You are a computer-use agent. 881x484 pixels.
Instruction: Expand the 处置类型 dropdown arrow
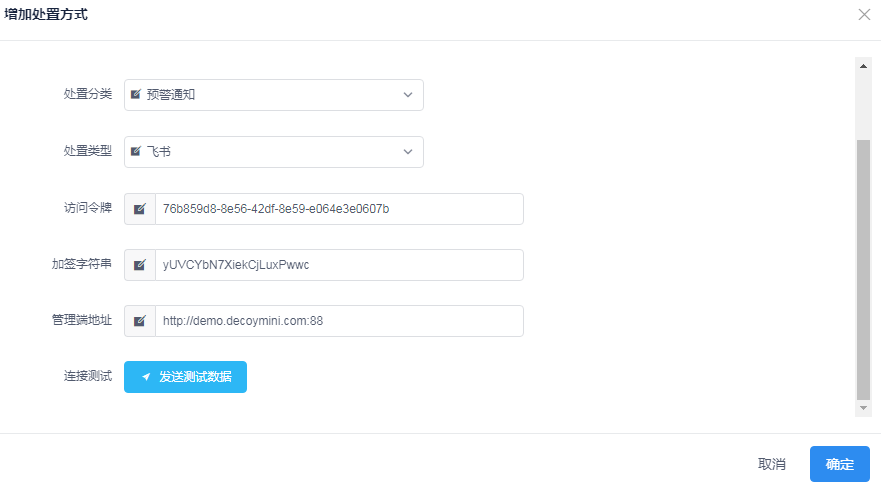click(407, 152)
